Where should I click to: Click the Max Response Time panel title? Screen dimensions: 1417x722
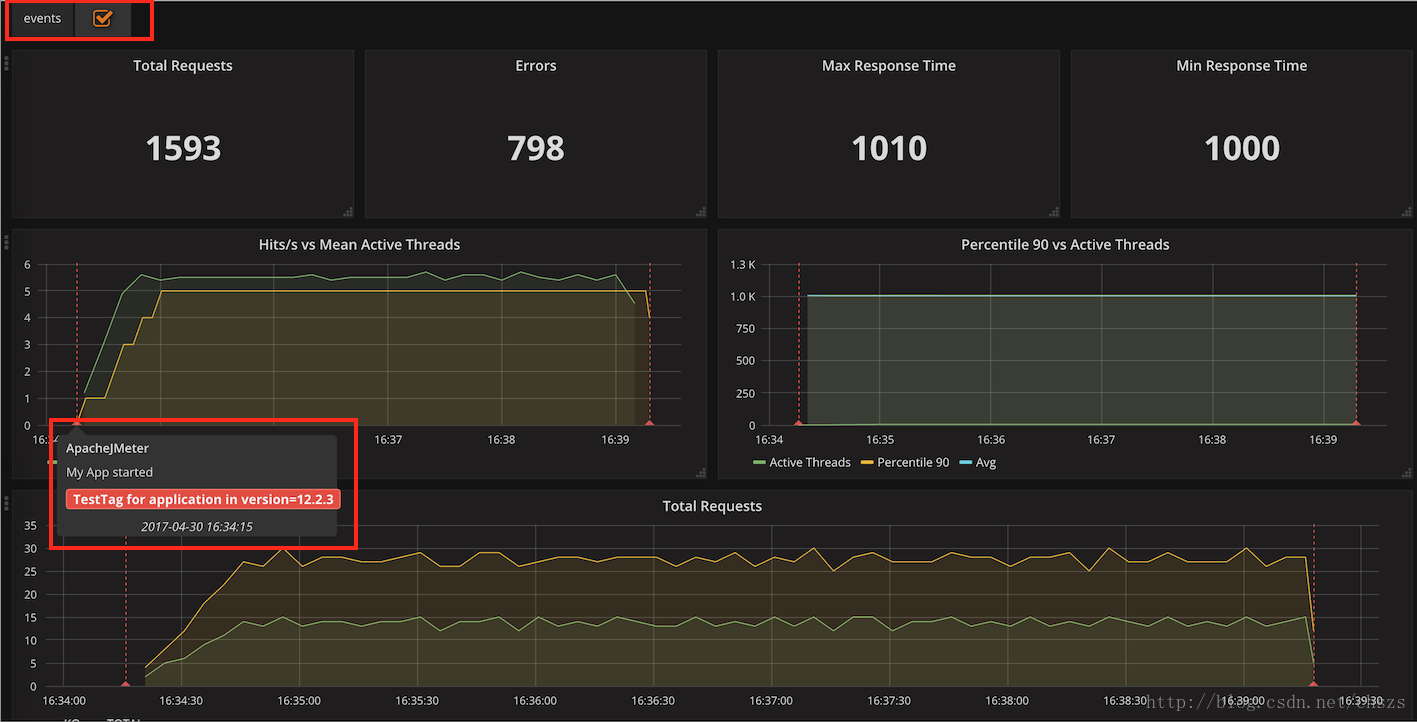[888, 65]
